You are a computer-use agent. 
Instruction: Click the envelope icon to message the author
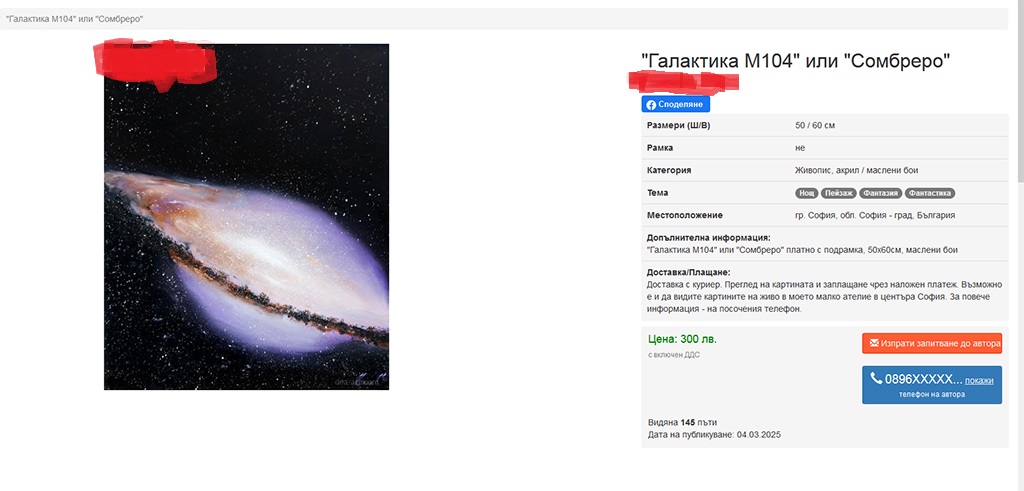pos(874,343)
